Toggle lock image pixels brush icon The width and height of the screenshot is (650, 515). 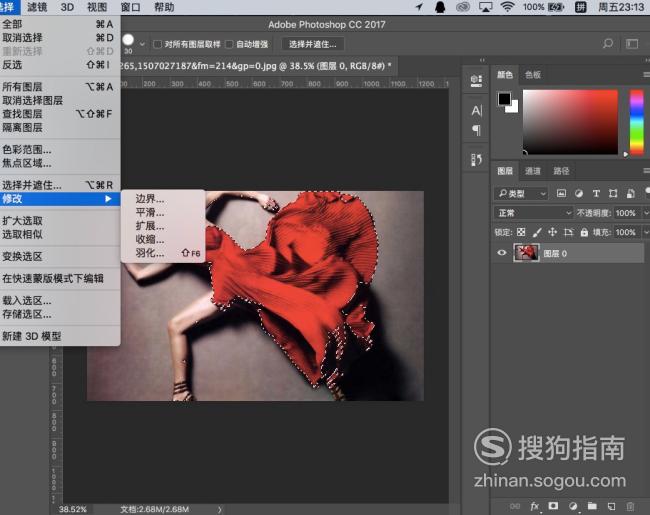coord(537,232)
